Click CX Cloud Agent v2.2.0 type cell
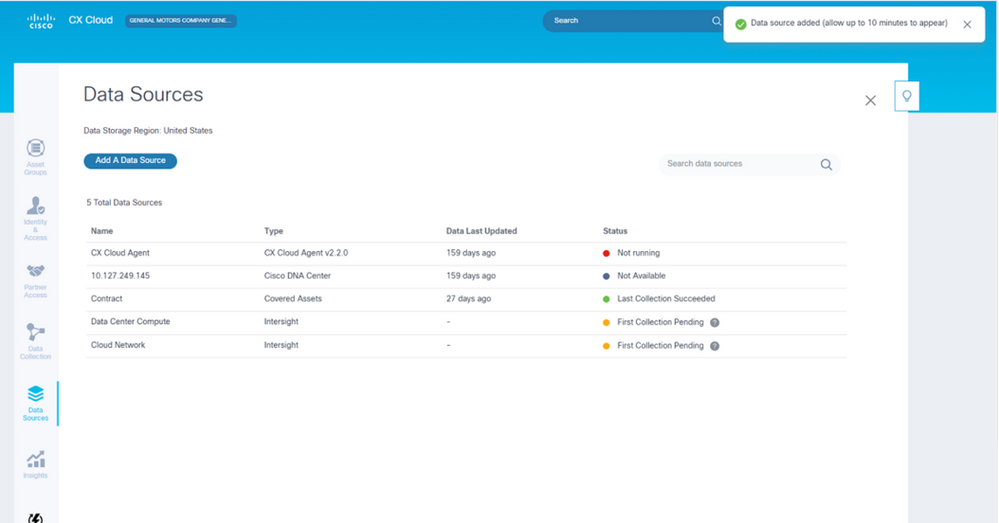The width and height of the screenshot is (999, 523). (306, 253)
